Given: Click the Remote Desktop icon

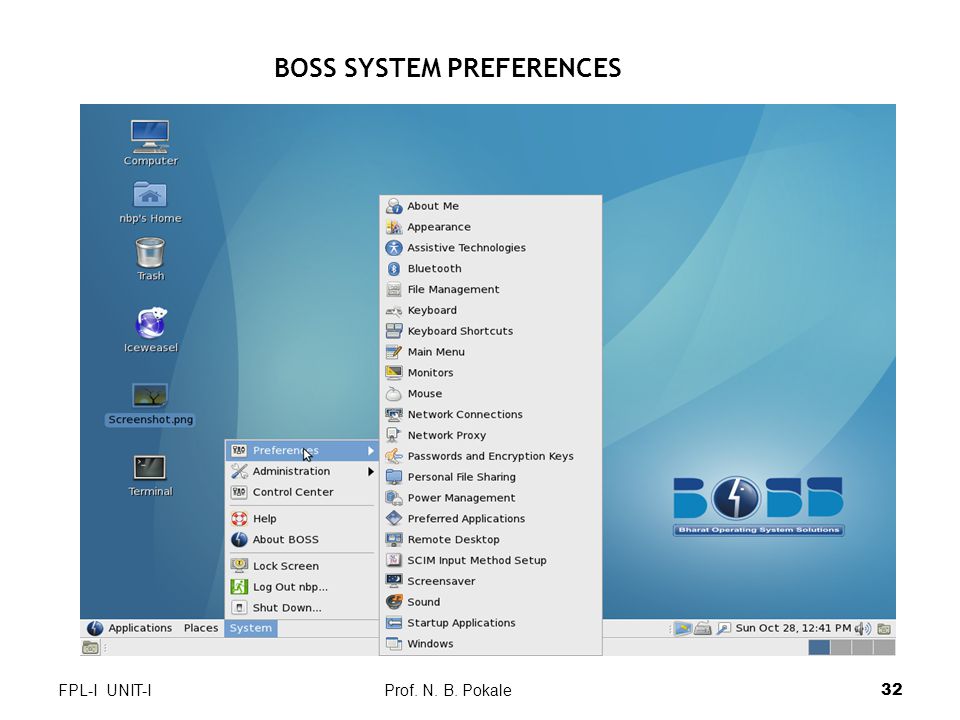Looking at the screenshot, I should click(394, 539).
